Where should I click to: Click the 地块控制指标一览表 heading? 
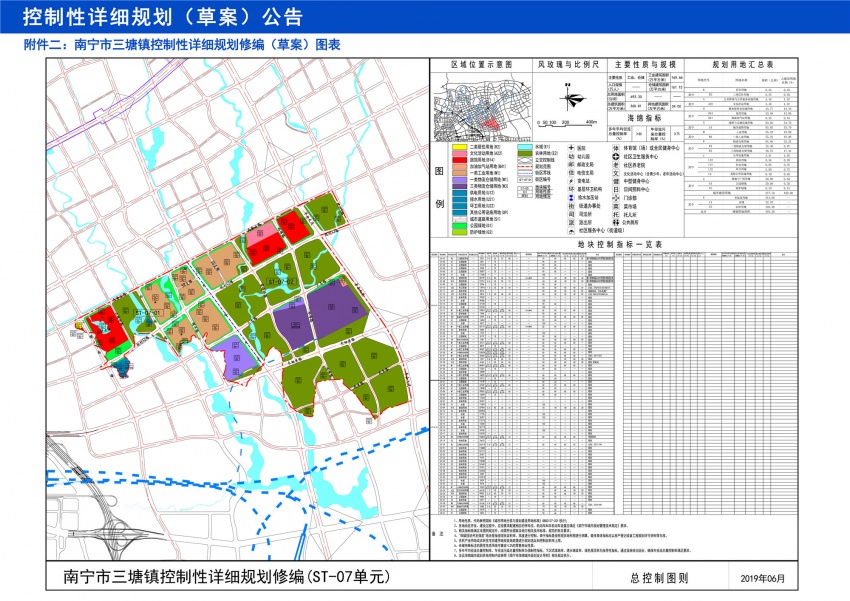click(620, 244)
